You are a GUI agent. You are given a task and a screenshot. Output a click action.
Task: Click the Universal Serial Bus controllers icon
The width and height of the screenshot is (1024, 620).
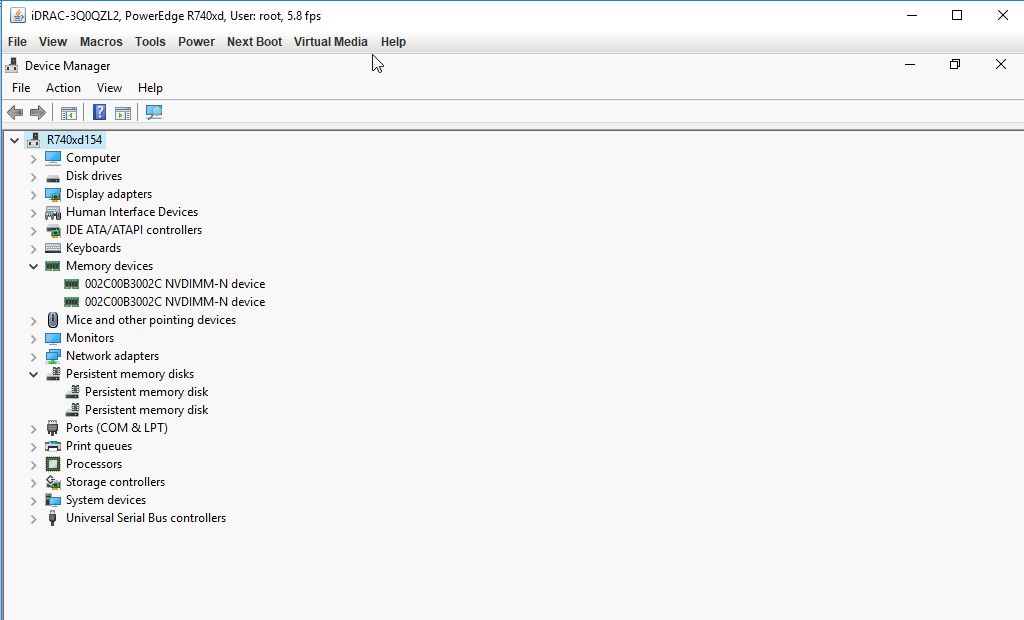[53, 518]
